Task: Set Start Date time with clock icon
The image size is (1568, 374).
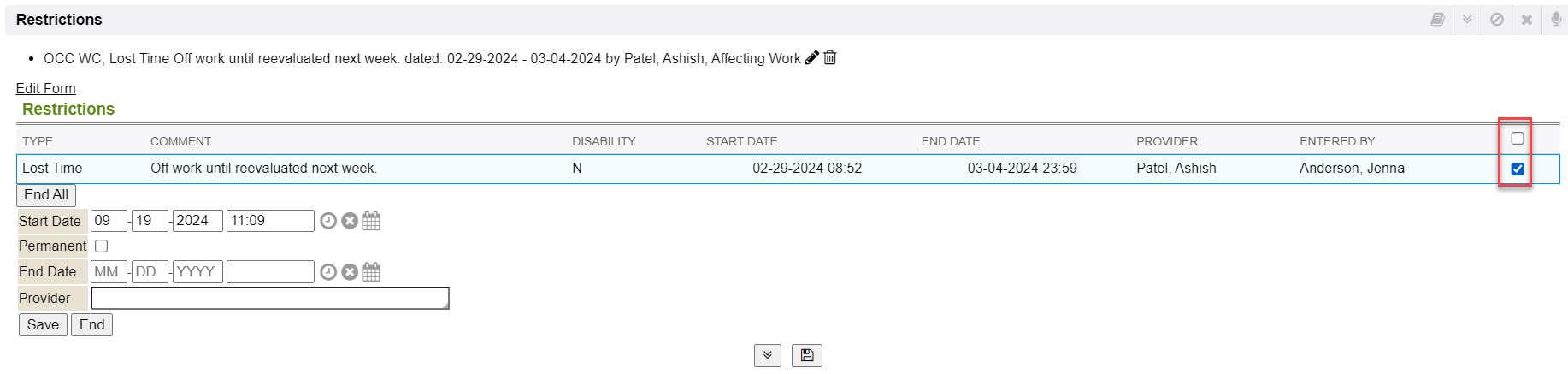Action: [328, 221]
